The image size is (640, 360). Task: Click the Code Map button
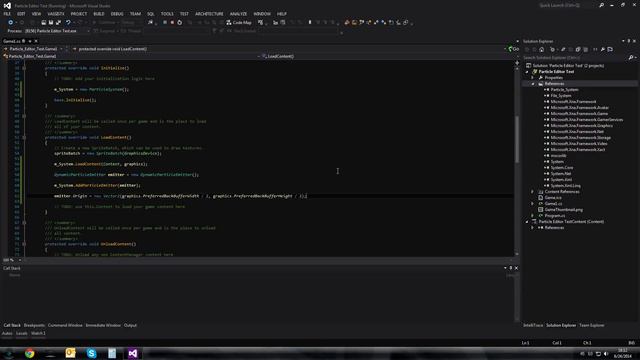(x=239, y=22)
